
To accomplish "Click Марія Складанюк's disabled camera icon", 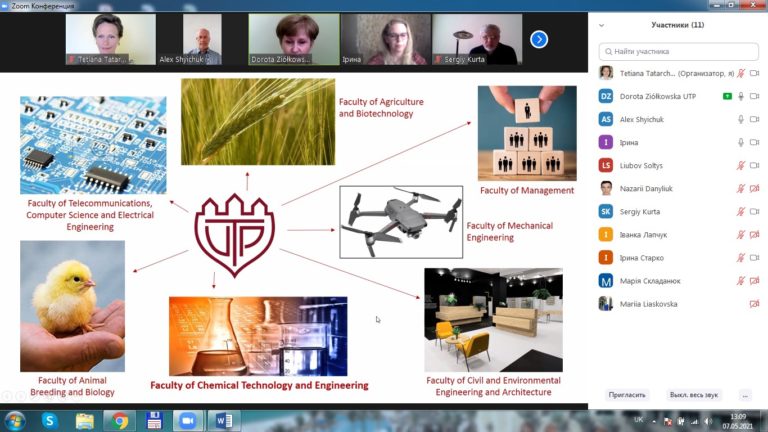I will tap(754, 281).
